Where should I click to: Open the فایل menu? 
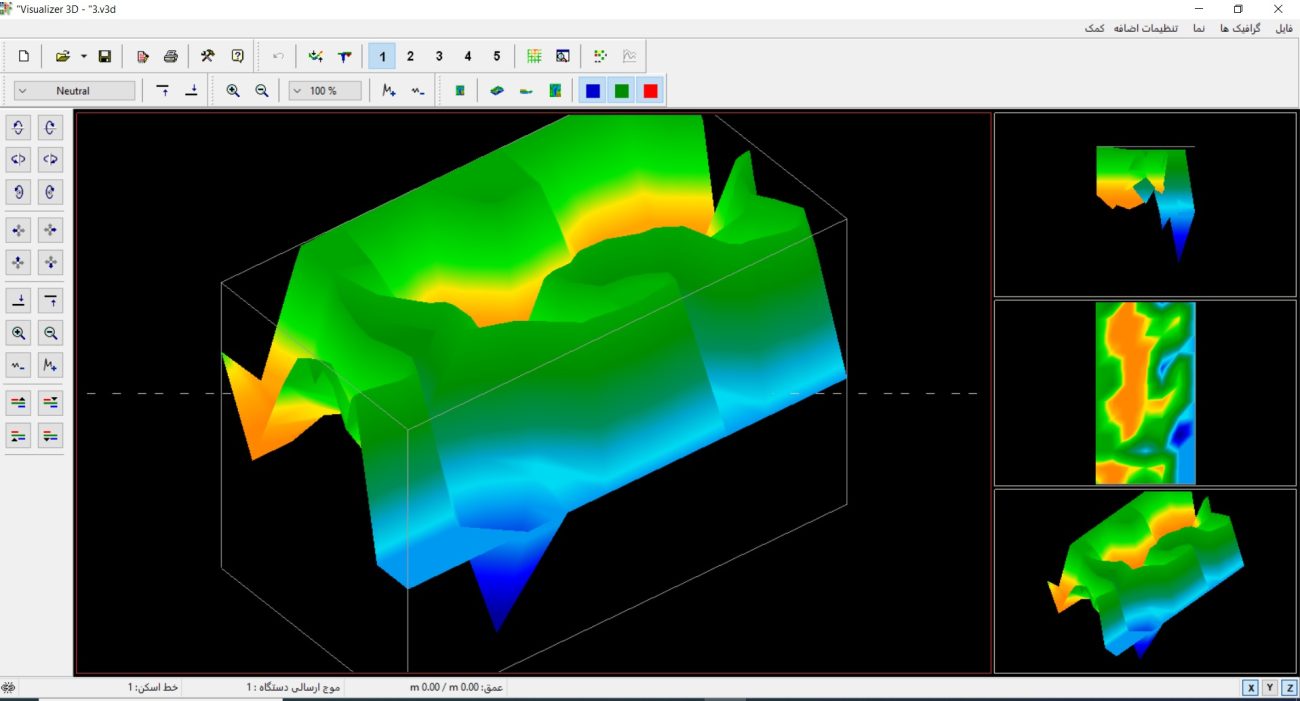(x=1283, y=28)
